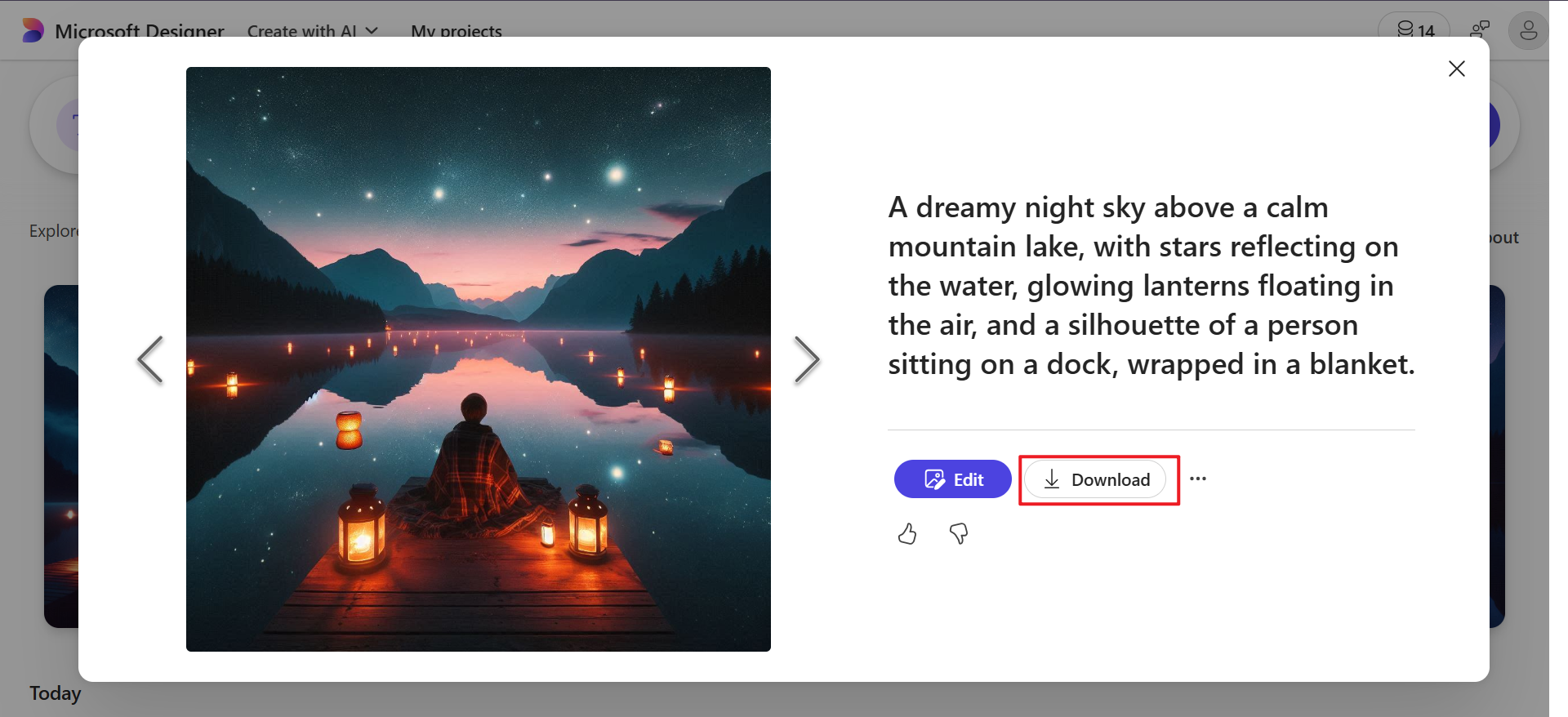This screenshot has width=1568, height=717.
Task: Show the next image with right arrow
Action: (x=806, y=359)
